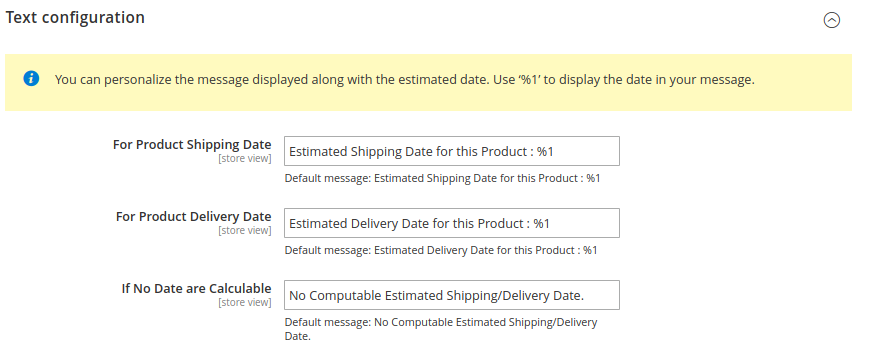
Task: Click default message note below Shipping Date field
Action: 443,179
